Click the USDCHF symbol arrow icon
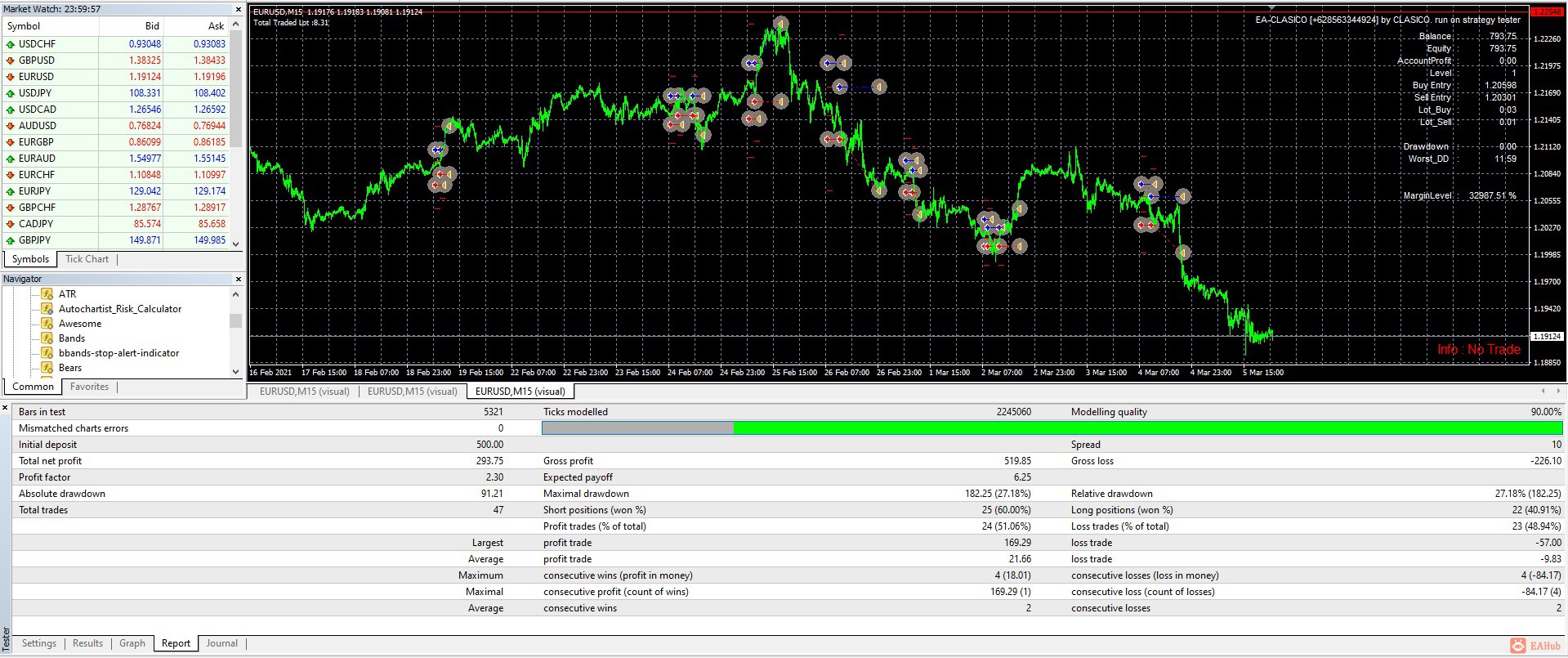 click(x=11, y=44)
